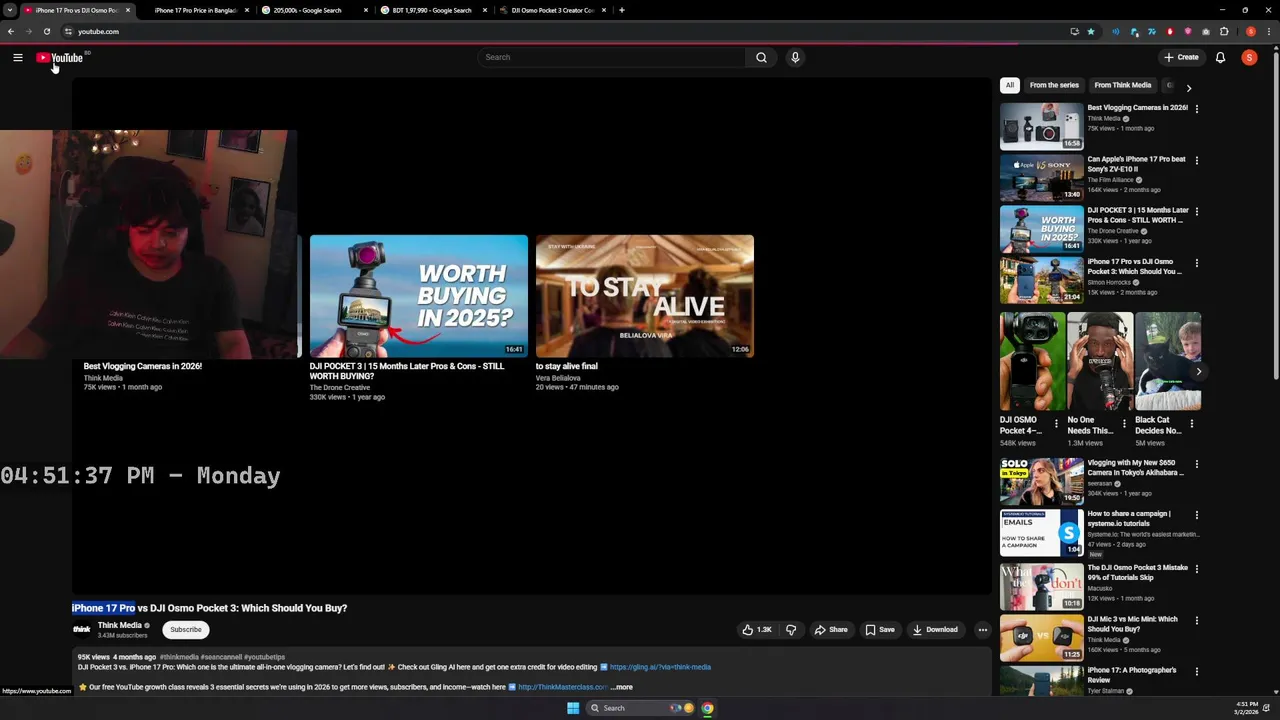Open Black Cat Decides Short
Image resolution: width=1280 pixels, height=720 pixels.
(1168, 361)
